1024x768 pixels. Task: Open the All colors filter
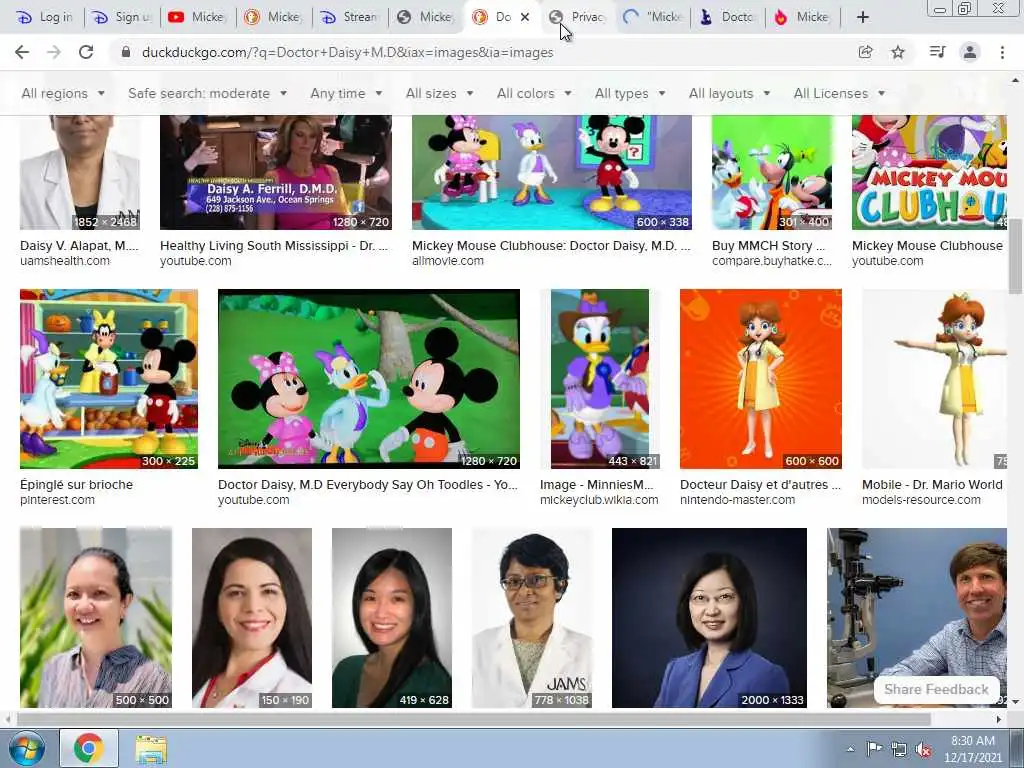534,93
